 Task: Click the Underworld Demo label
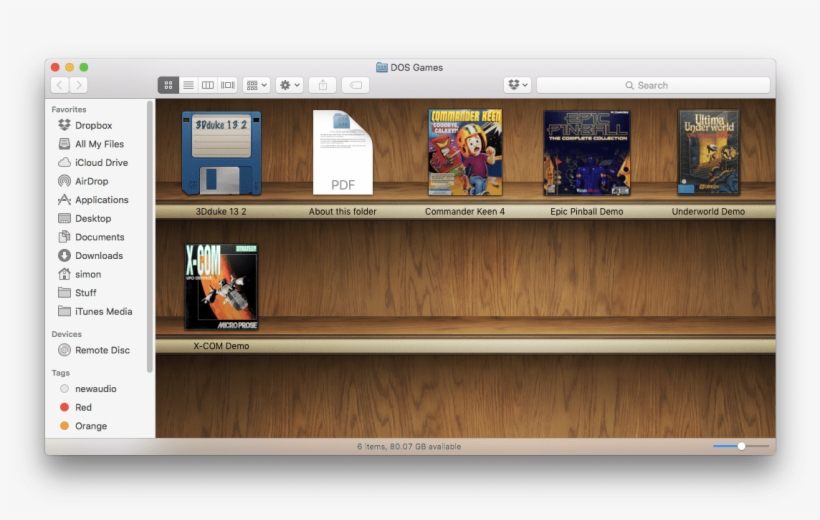(x=708, y=211)
